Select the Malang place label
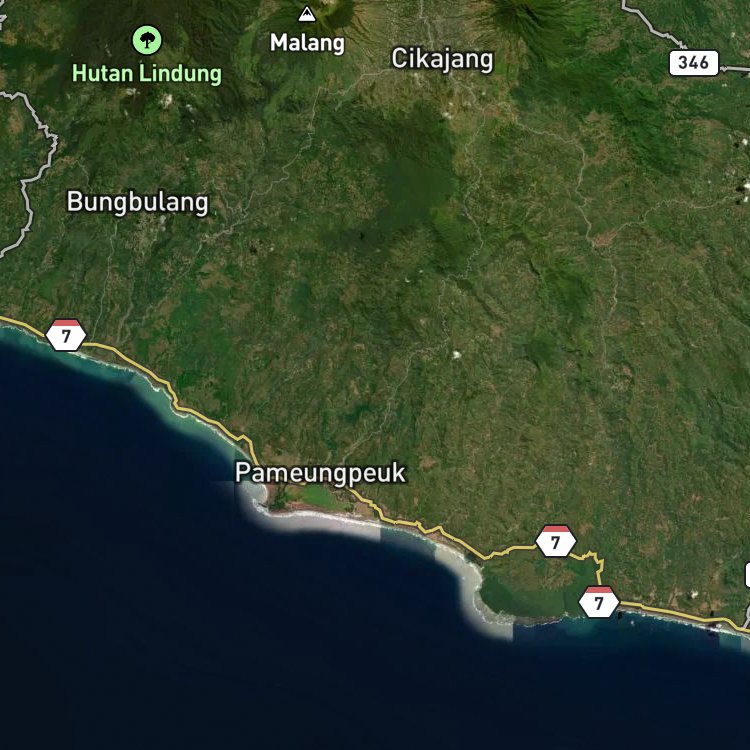This screenshot has height=750, width=750. click(307, 43)
